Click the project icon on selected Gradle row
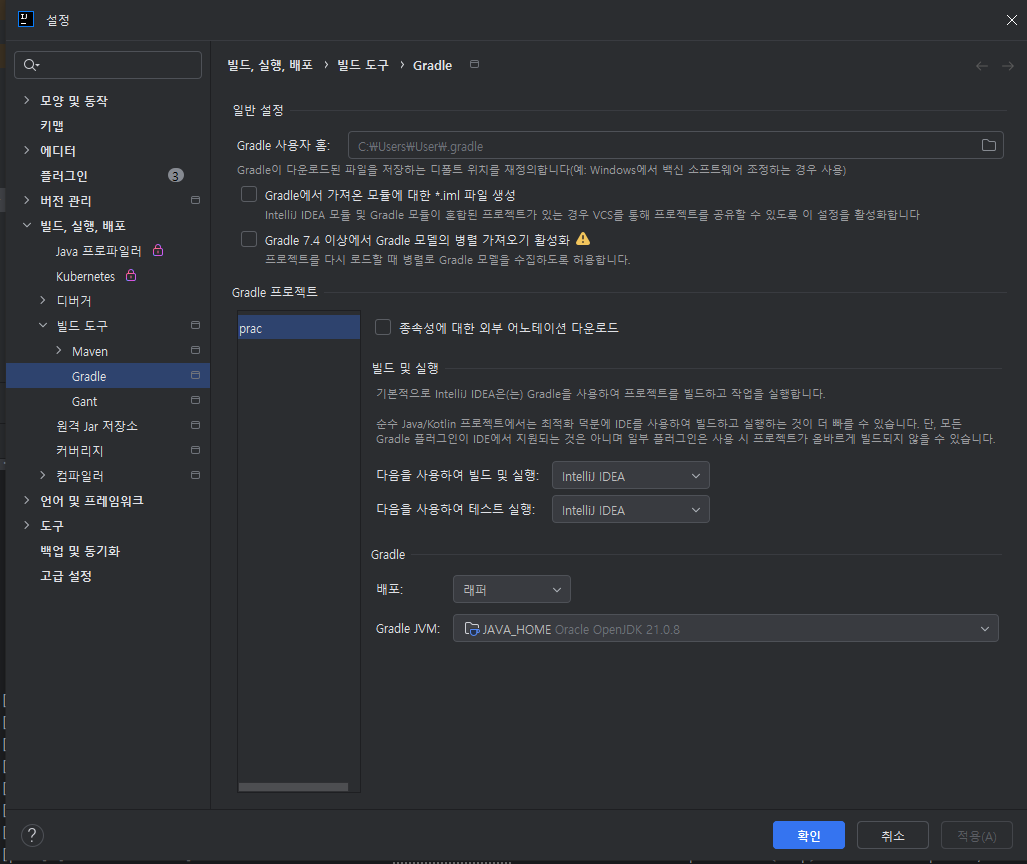Screen dimensions: 1027x864 point(195,375)
